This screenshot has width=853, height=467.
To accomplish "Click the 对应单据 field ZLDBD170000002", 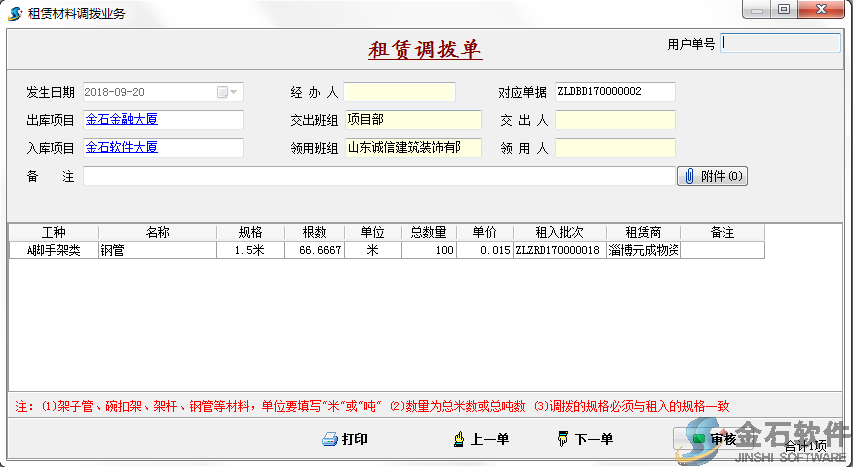I will 614,92.
